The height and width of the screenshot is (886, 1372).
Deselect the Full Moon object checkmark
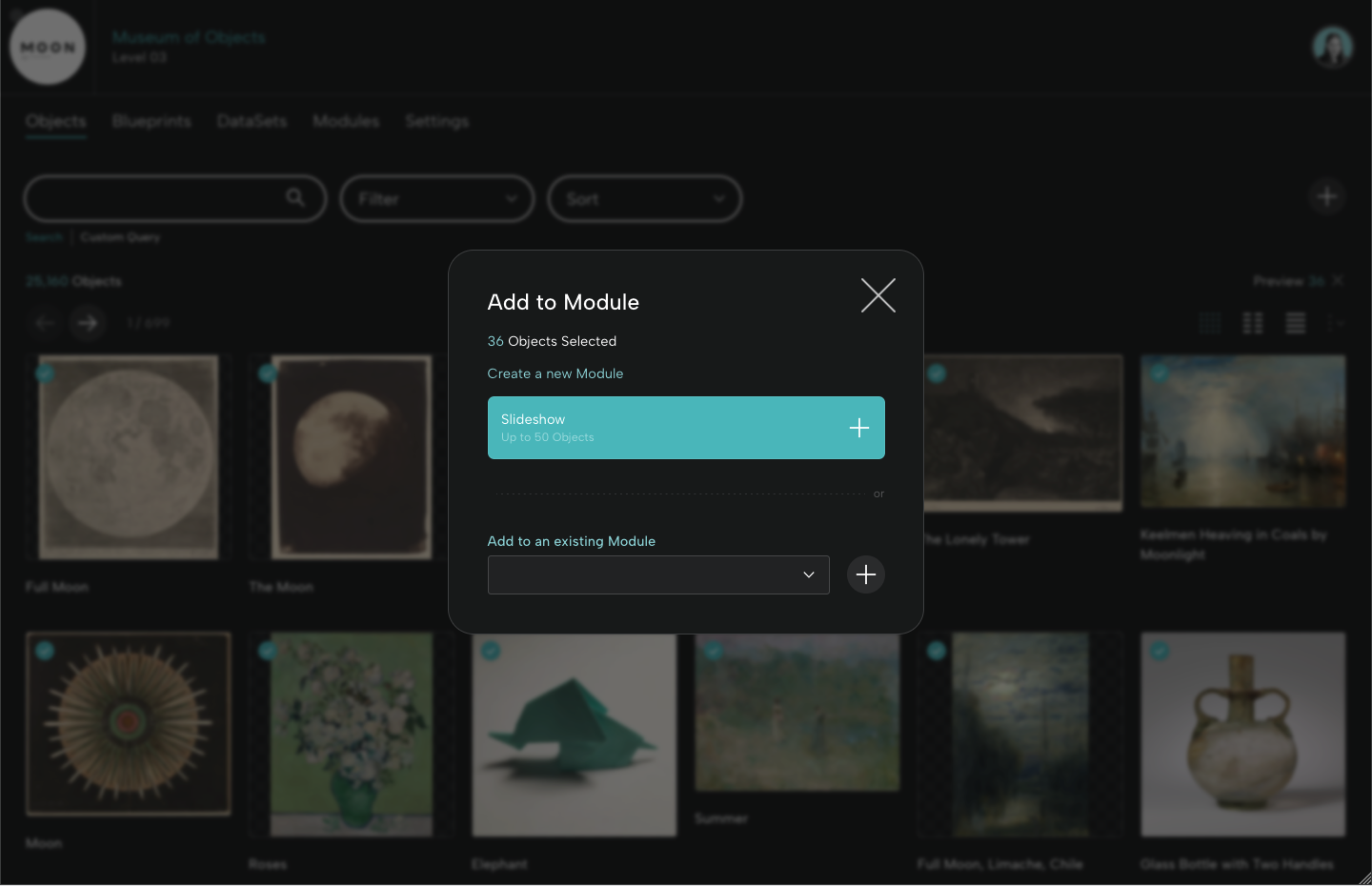pyautogui.click(x=45, y=373)
